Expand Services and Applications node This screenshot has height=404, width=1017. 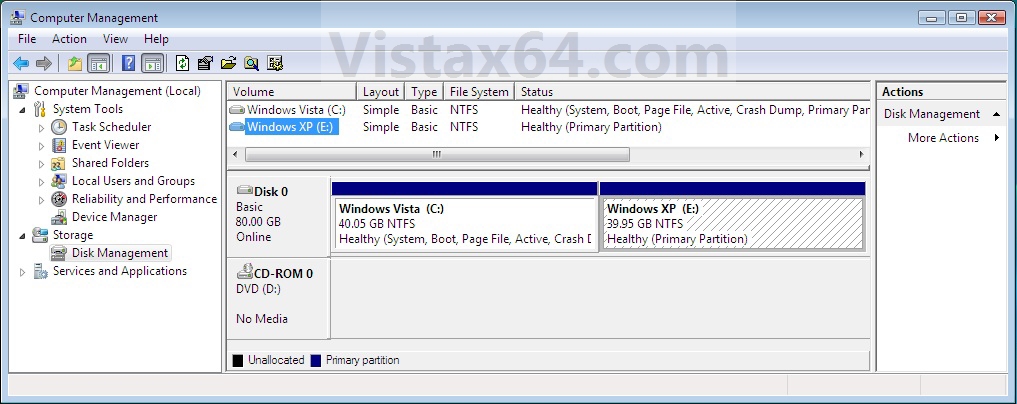(x=23, y=272)
